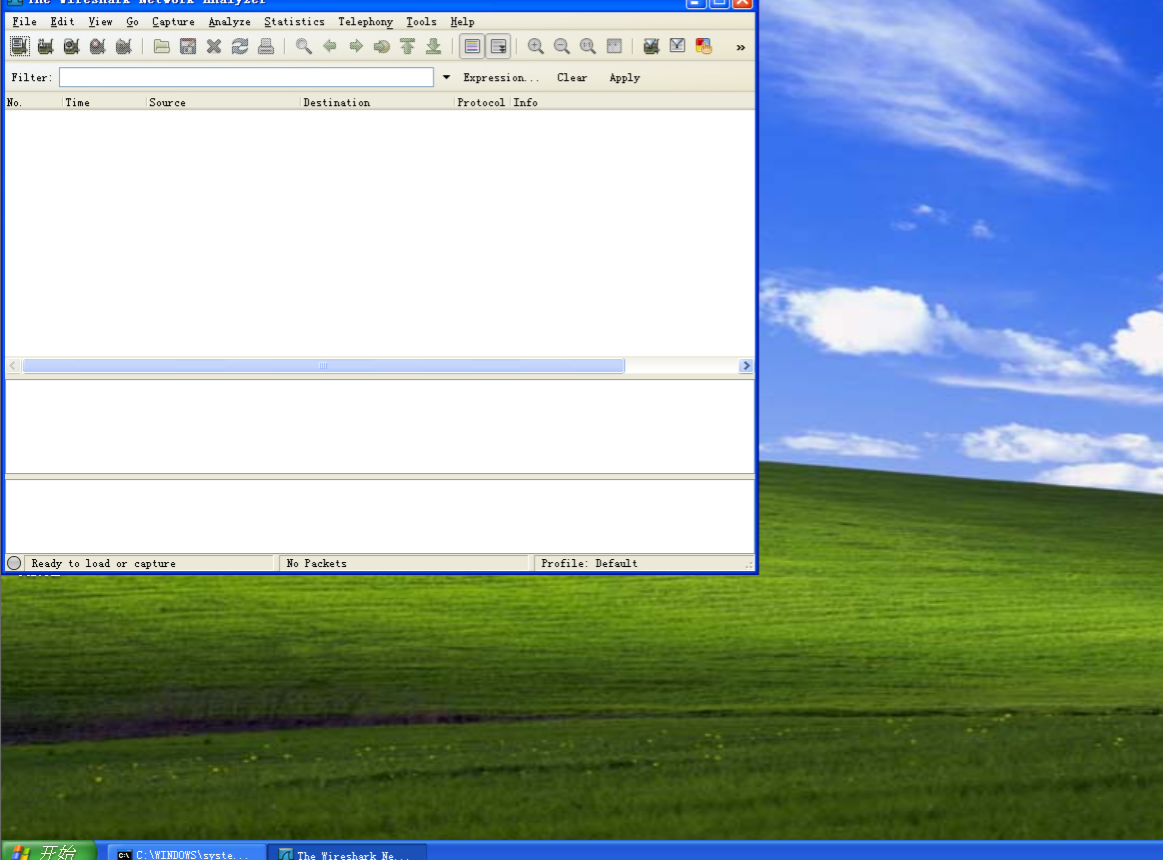Zoom out toolbar icon
Image resolution: width=1163 pixels, height=860 pixels.
[561, 46]
